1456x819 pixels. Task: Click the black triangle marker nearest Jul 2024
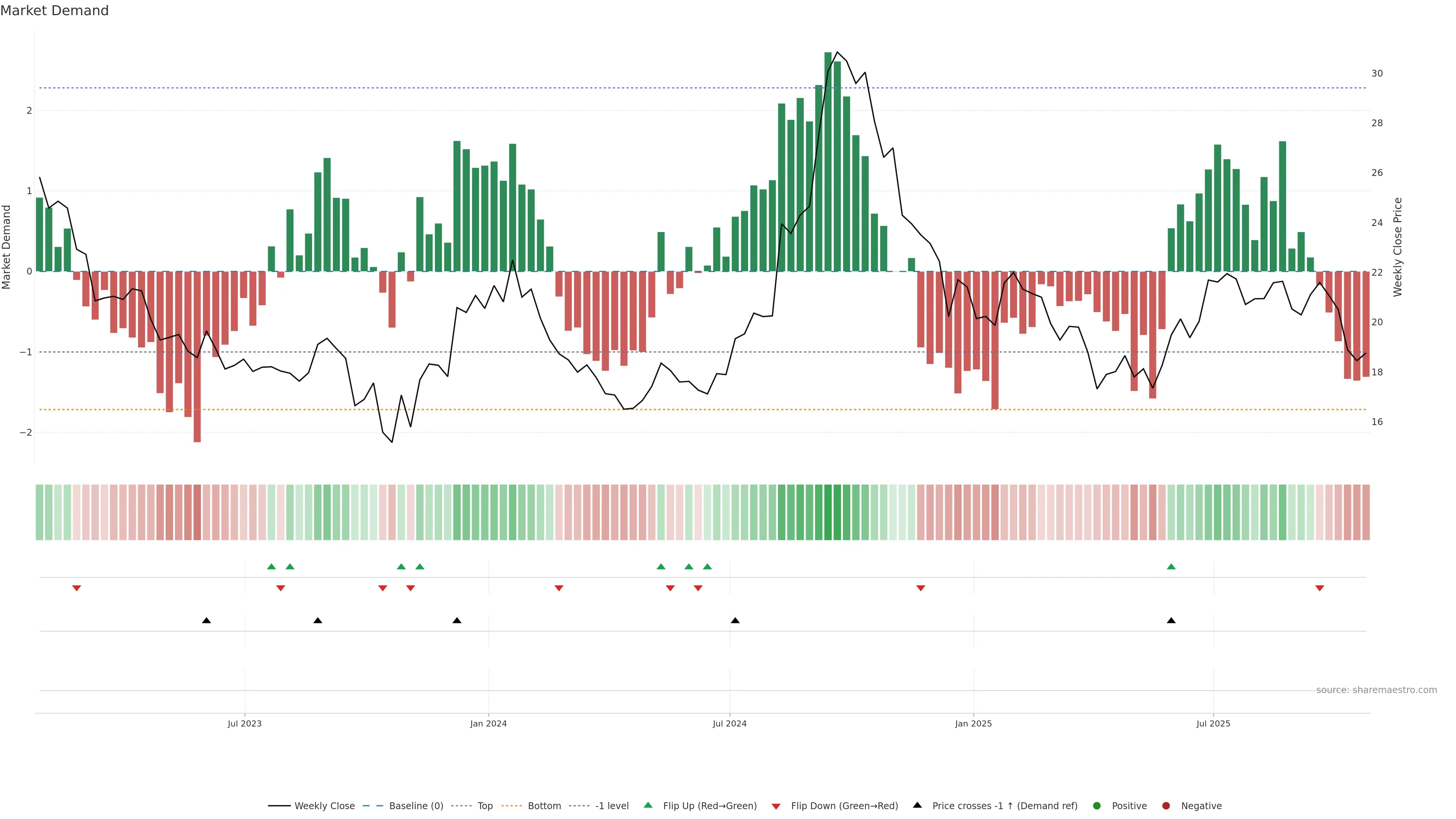coord(735,620)
